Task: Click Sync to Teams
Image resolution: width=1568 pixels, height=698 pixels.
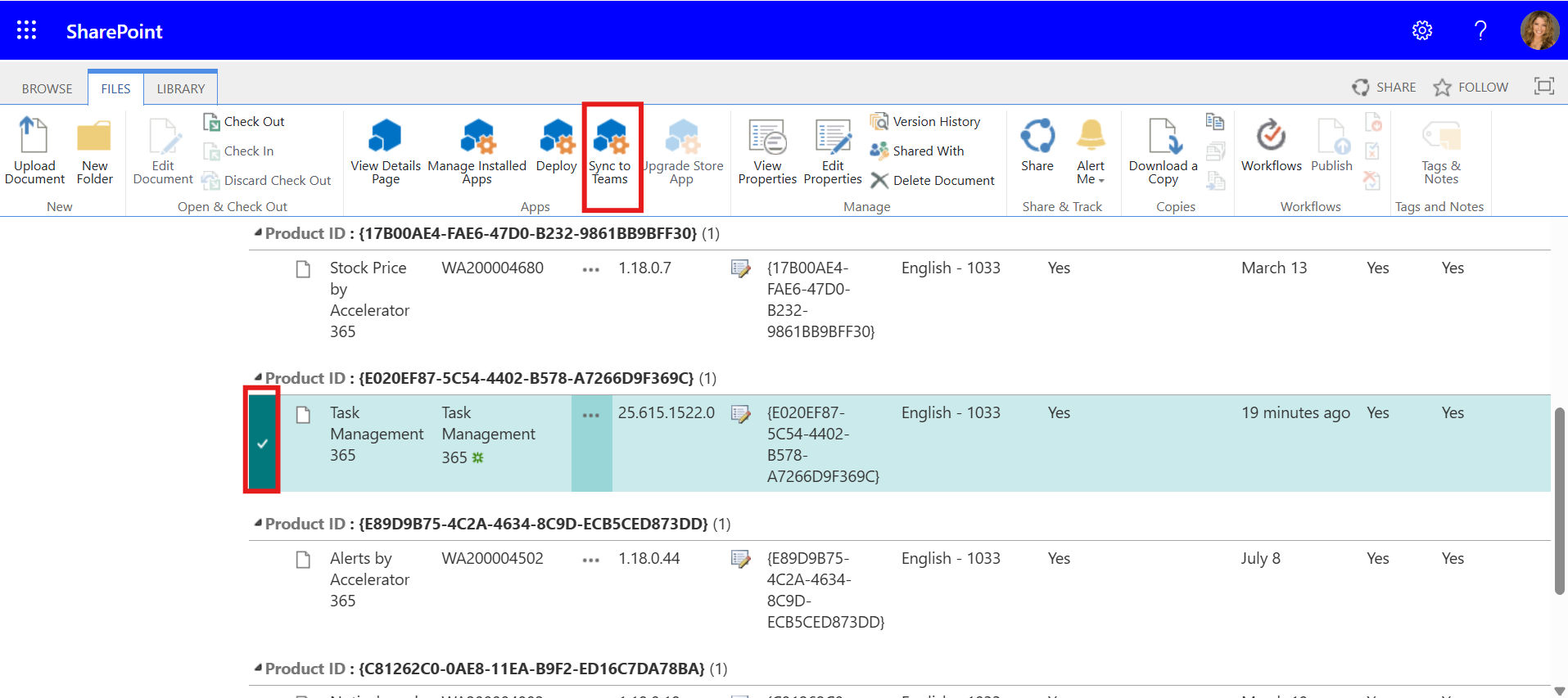Action: pyautogui.click(x=610, y=151)
